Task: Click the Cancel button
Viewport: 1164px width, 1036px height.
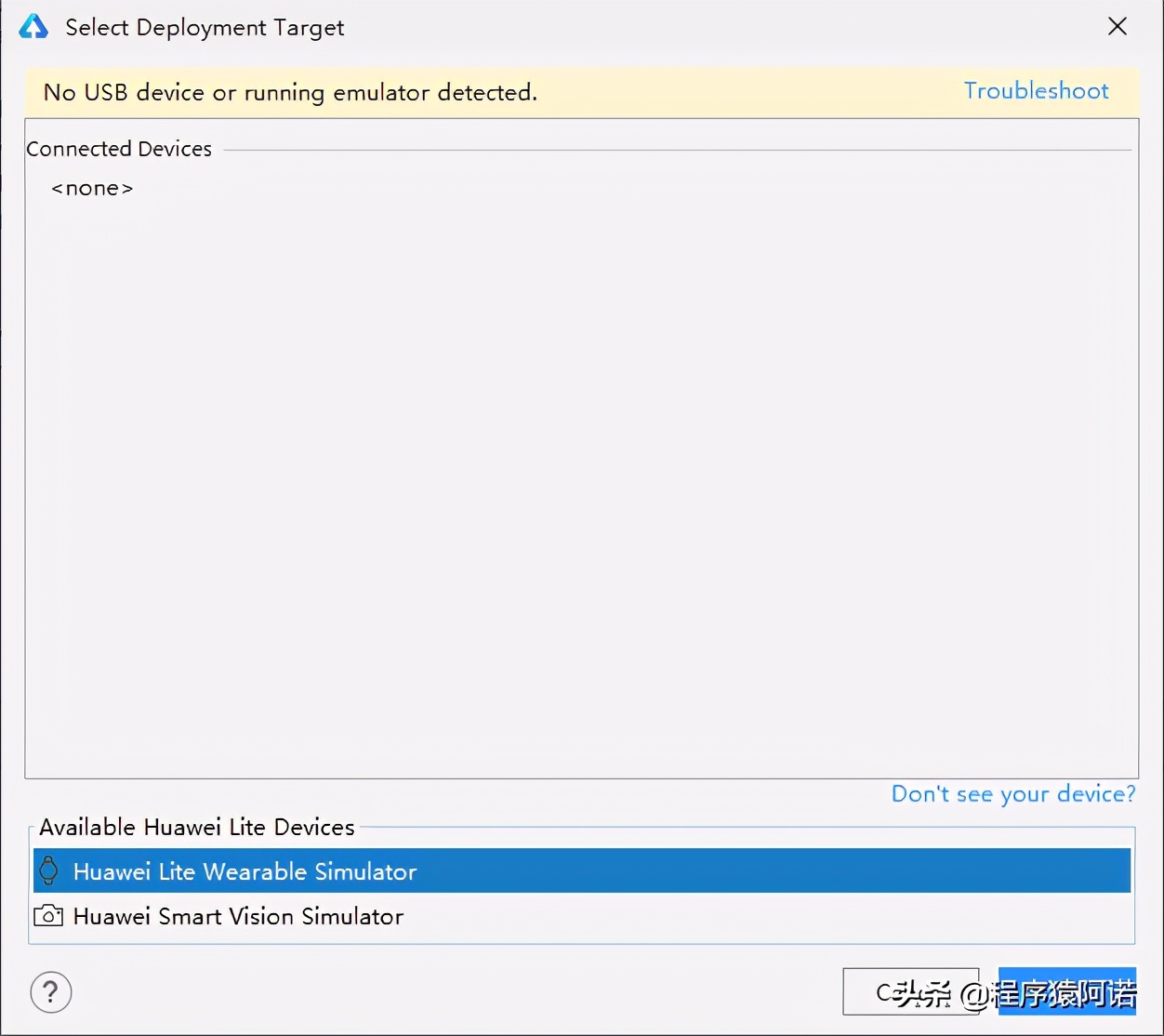Action: pyautogui.click(x=911, y=991)
